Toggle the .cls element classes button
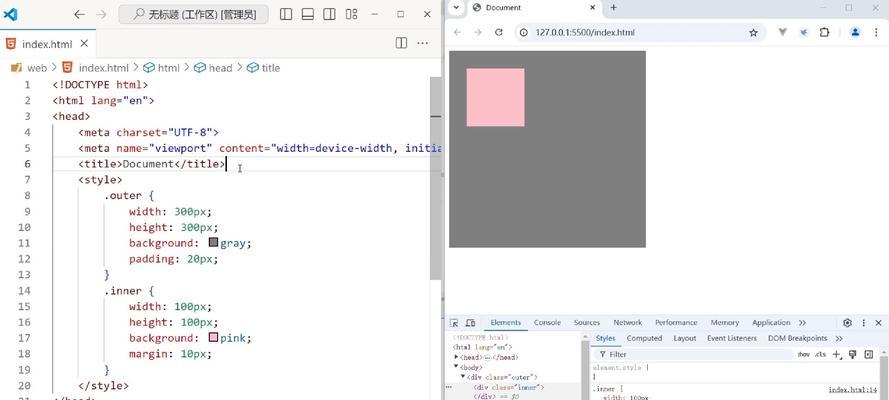889x400 pixels. (820, 355)
